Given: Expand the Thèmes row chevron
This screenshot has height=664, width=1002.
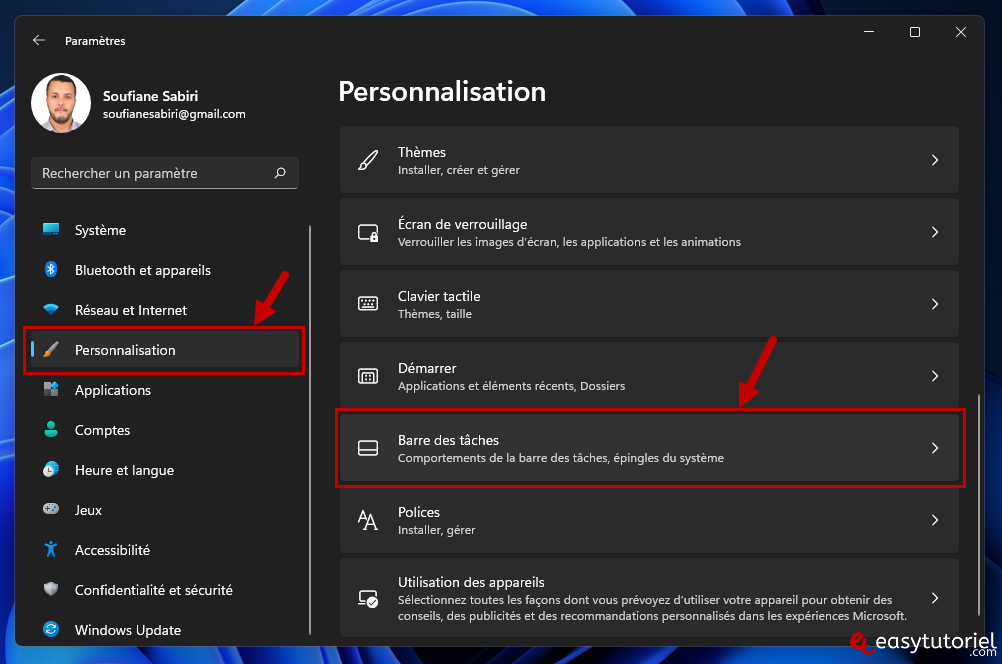Looking at the screenshot, I should tap(935, 160).
